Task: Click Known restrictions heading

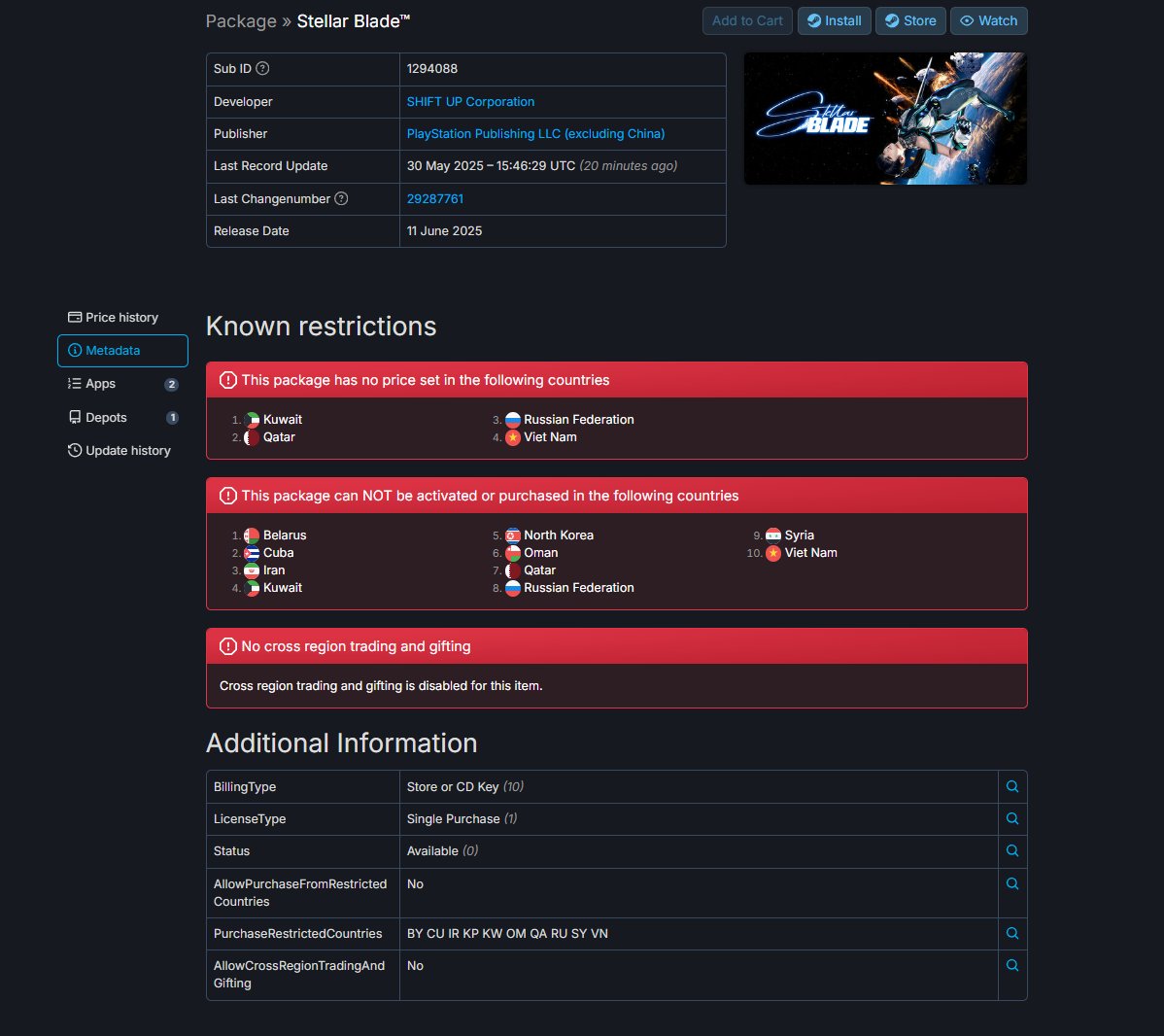Action: point(321,326)
